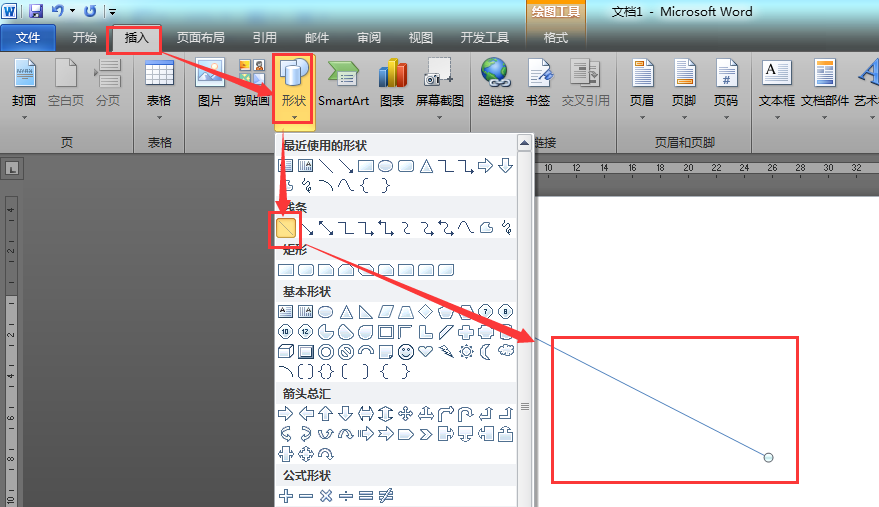Choose the donut ring shape
Screen dimensions: 879x507
click(326, 352)
